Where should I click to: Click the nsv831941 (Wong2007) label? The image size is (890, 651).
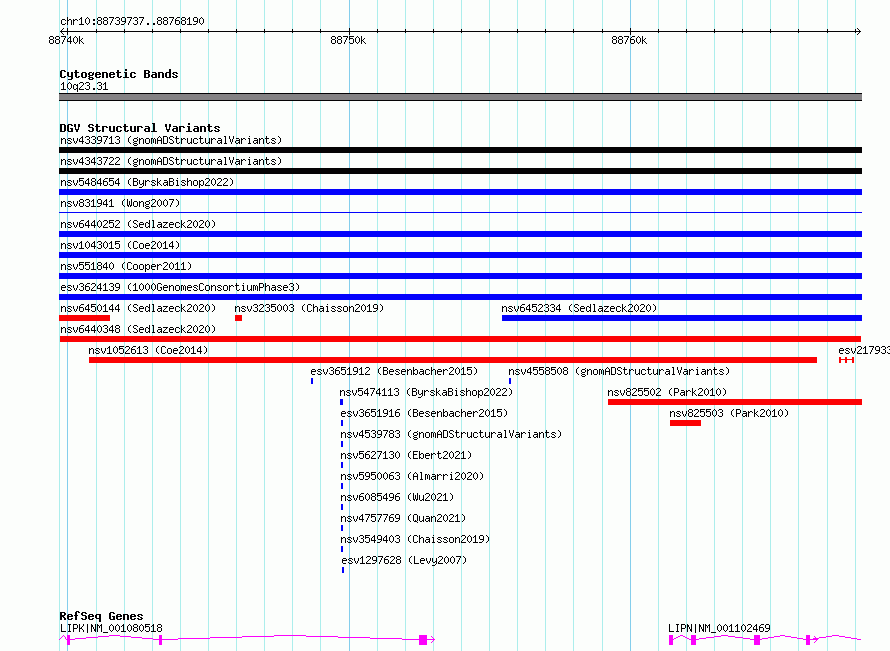pos(120,203)
